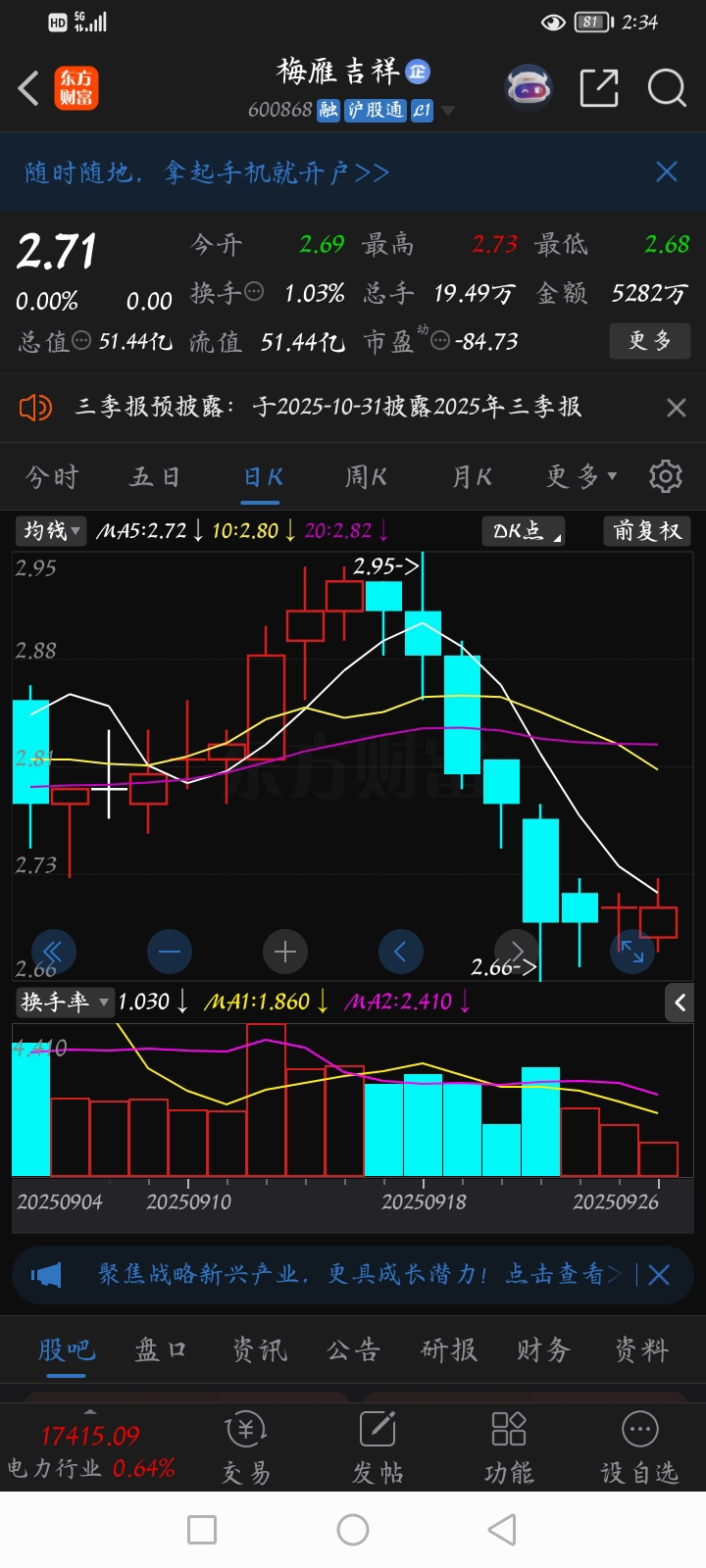Select the 股吧 tab
Screen dimensions: 706x1568
coord(66,1349)
